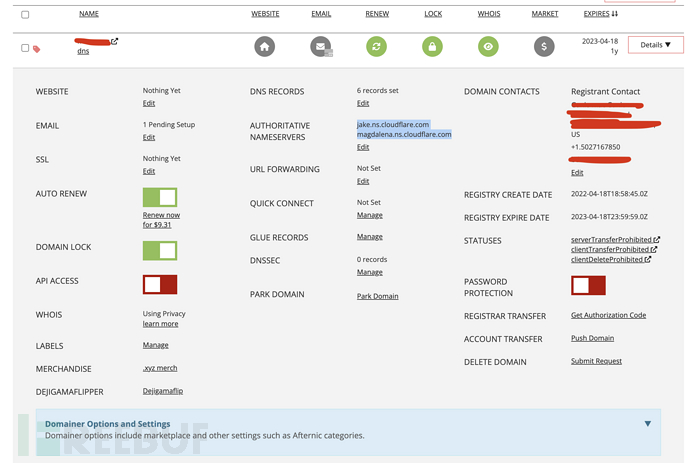Edit the Registrant Contact
The height and width of the screenshot is (463, 690).
(x=577, y=173)
